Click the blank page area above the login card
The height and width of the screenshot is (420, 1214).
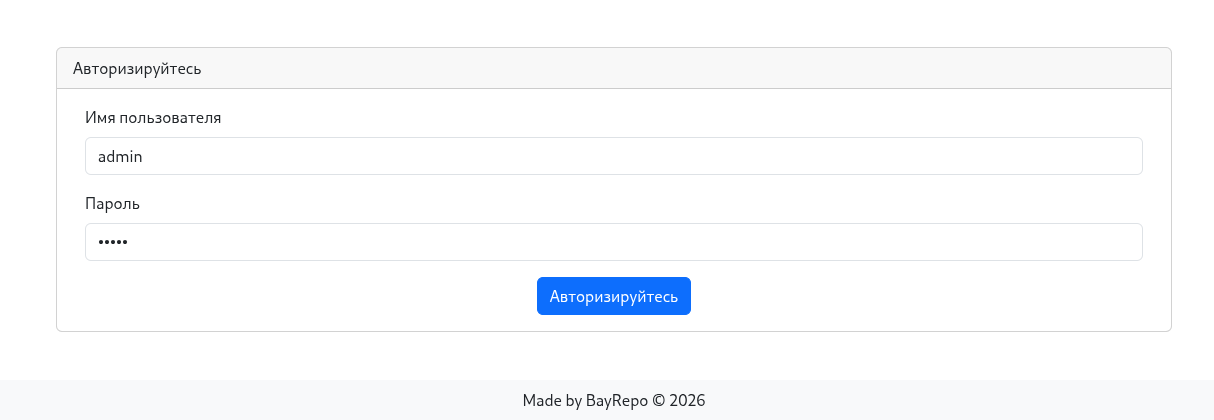click(x=600, y=22)
